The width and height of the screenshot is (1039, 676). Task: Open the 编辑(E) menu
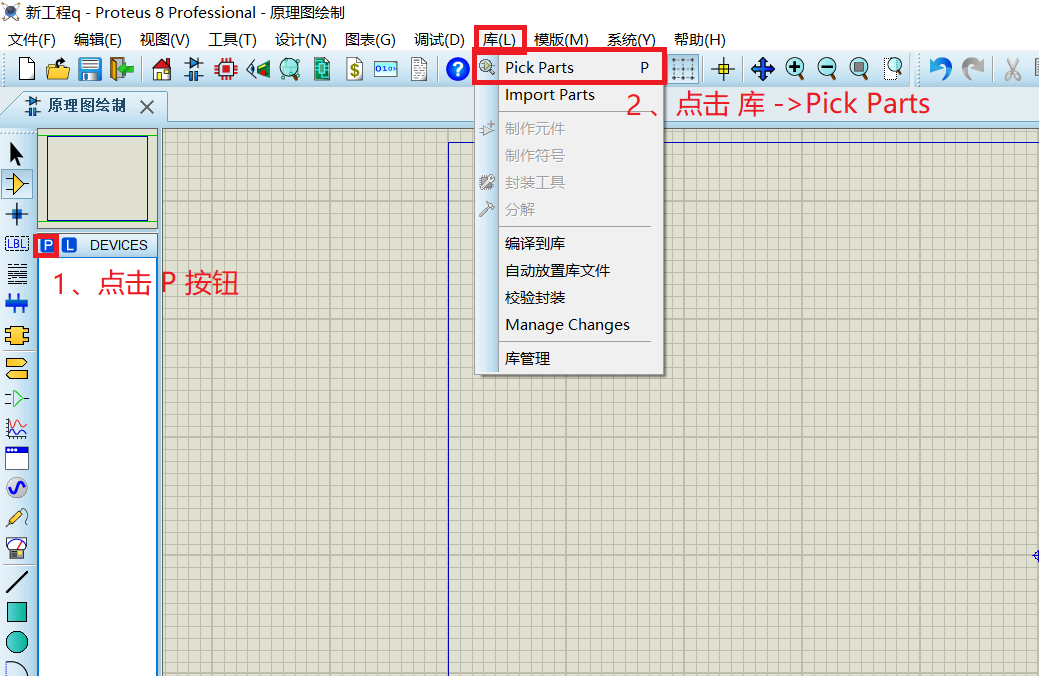click(x=97, y=40)
